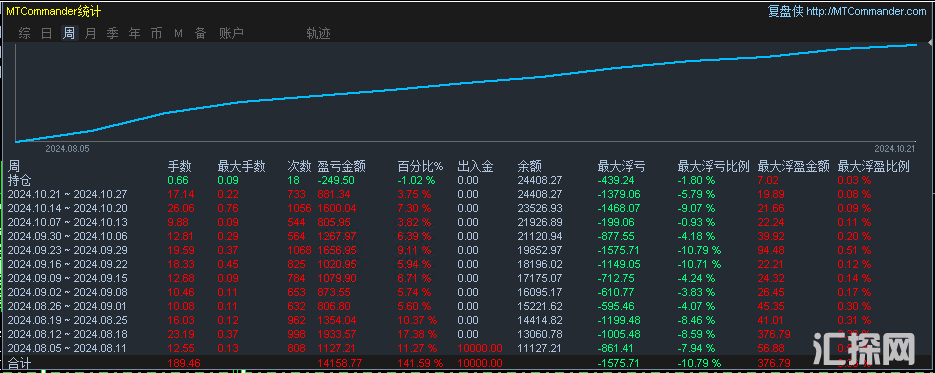
Task: Switch to the 月 monthly tab
Action: point(91,33)
